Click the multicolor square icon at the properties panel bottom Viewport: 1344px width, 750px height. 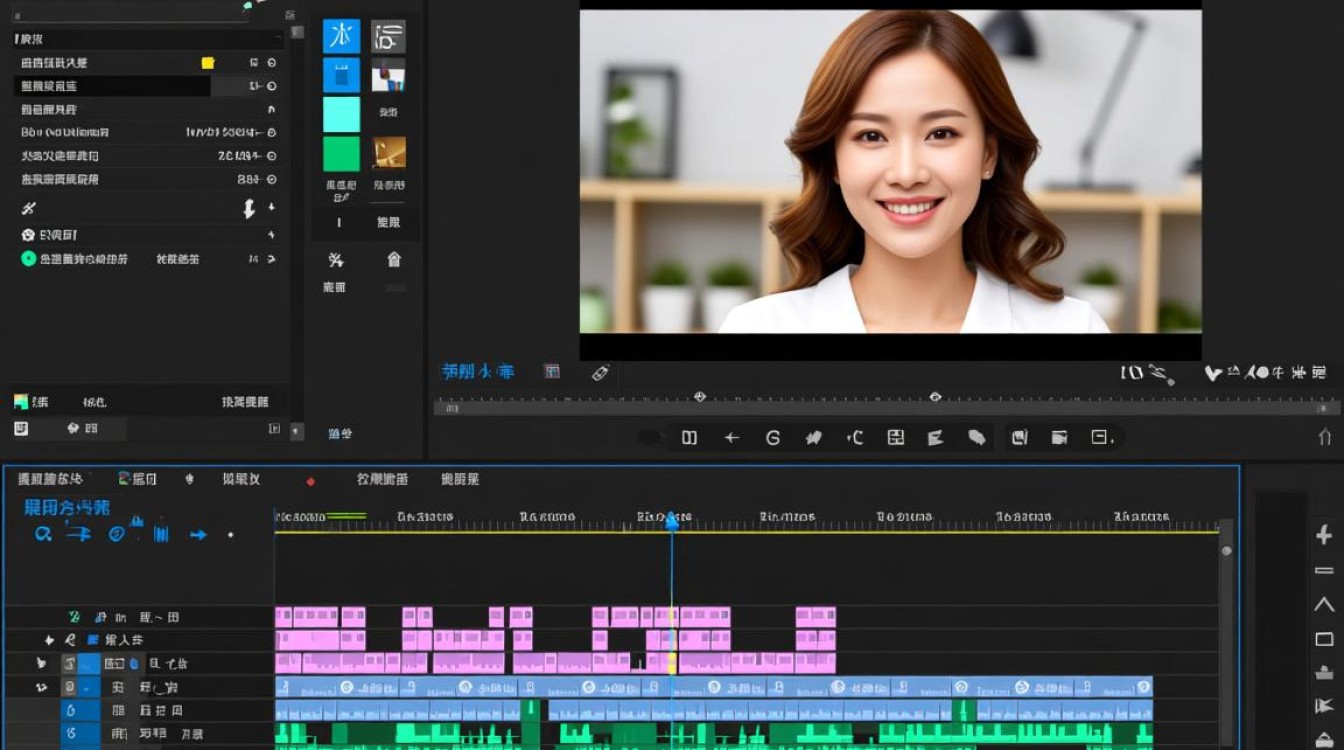click(21, 401)
